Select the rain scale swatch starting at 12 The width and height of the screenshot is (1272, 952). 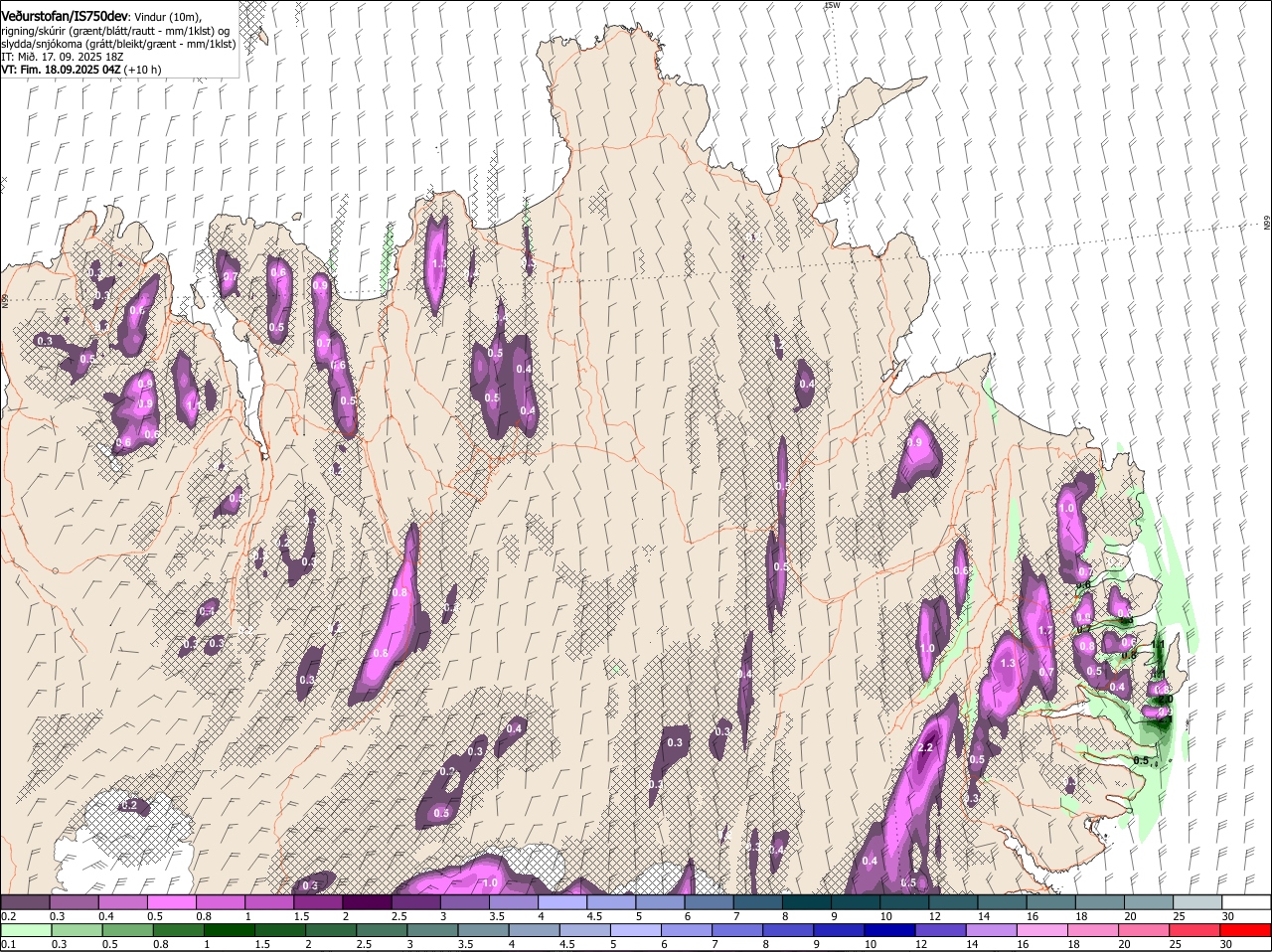pyautogui.click(x=941, y=931)
